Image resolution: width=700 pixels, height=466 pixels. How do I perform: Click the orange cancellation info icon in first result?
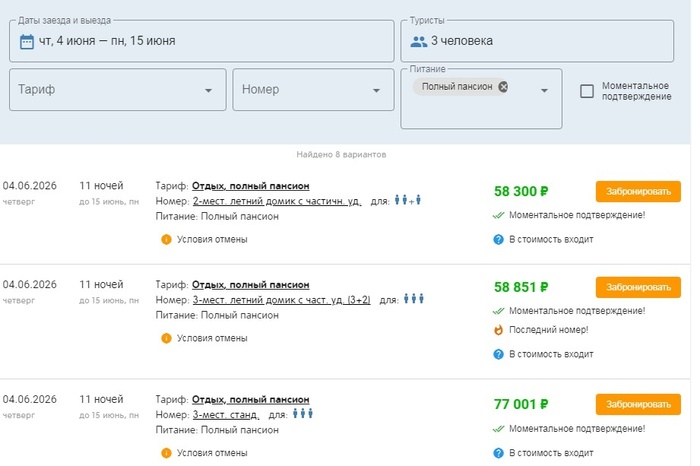click(166, 239)
